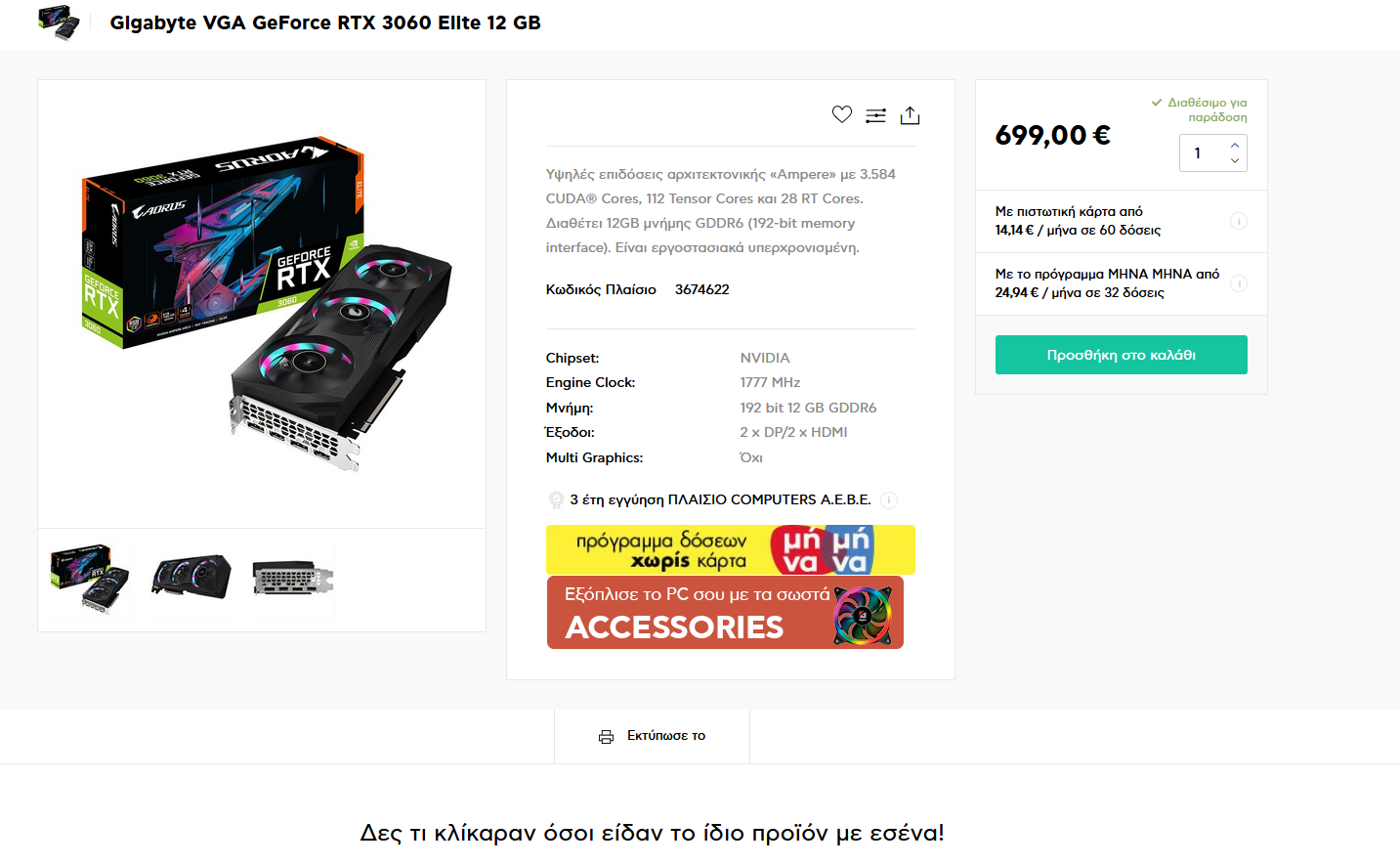Open ΜΗΝΑ ΜΗΝΑ program info icon

coord(1238,283)
